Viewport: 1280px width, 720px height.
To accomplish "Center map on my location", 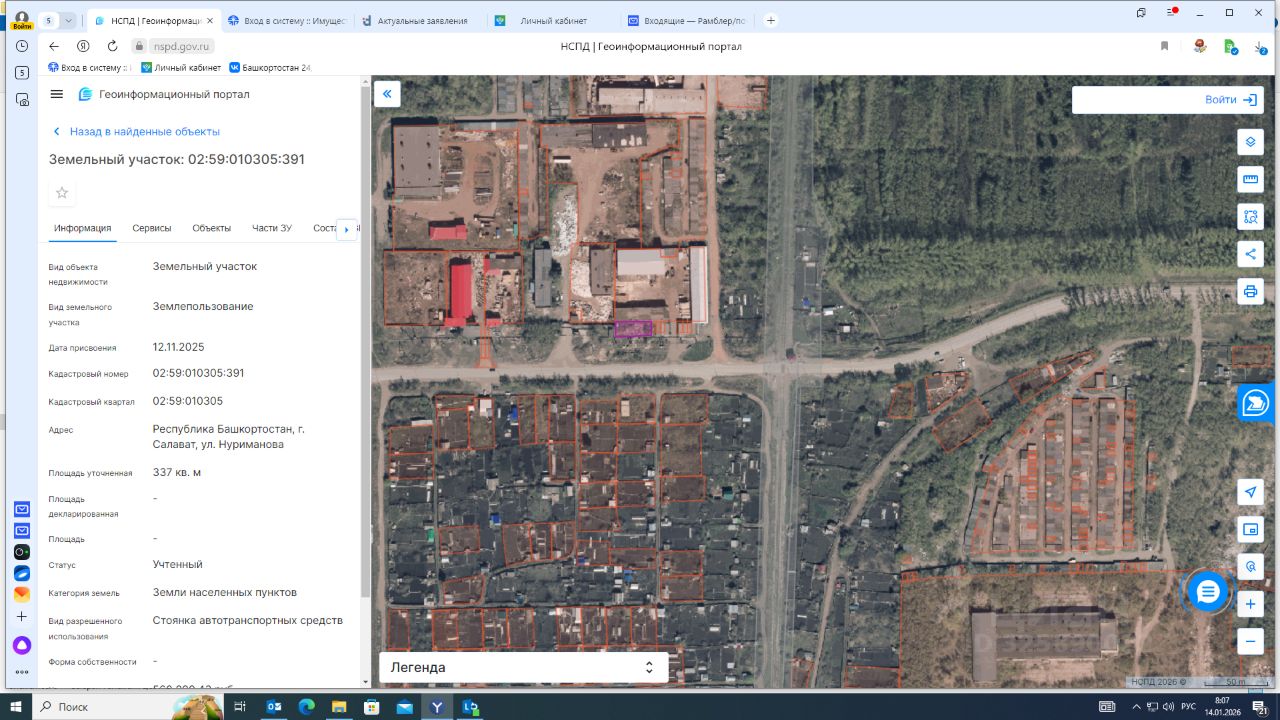I will click(x=1250, y=492).
